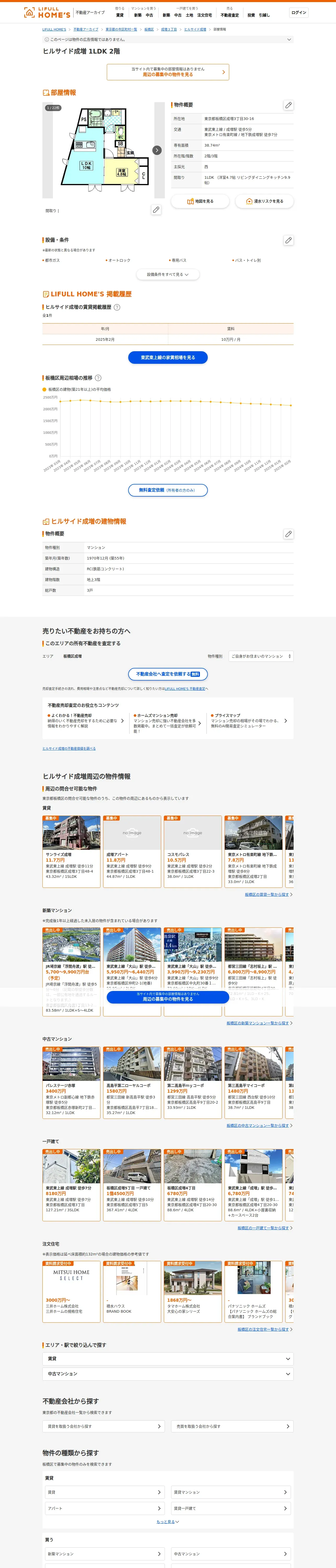Click arrow next to ホームズマンション売却
Image resolution: width=336 pixels, height=1568 pixels.
(199, 723)
